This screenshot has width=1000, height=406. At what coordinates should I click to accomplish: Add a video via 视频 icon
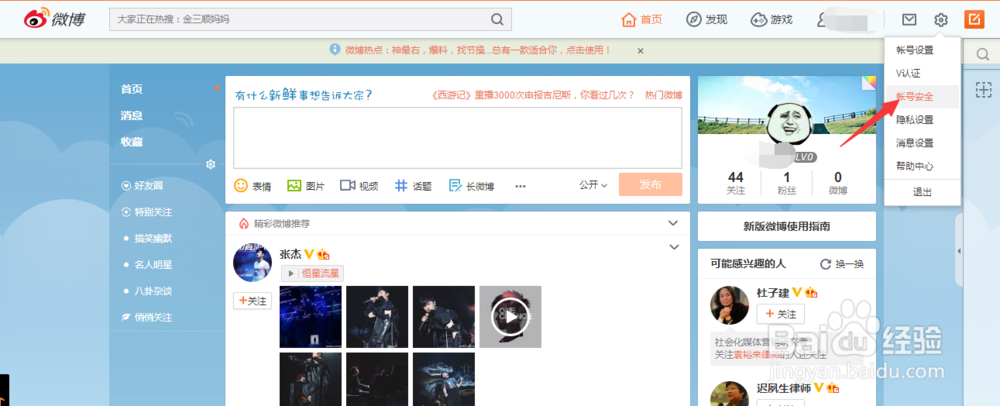pos(359,185)
